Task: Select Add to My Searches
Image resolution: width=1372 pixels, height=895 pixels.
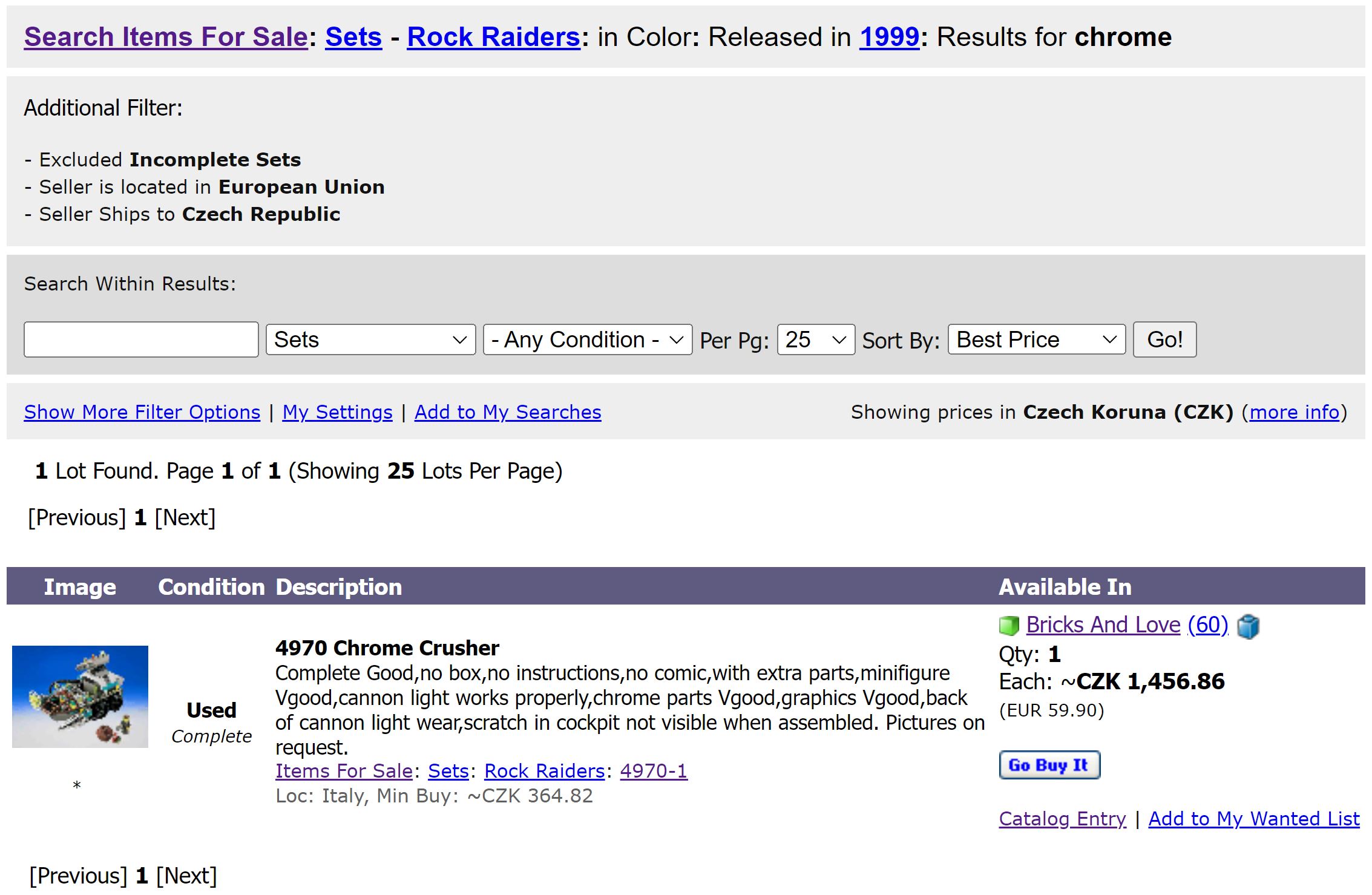Action: (x=508, y=412)
